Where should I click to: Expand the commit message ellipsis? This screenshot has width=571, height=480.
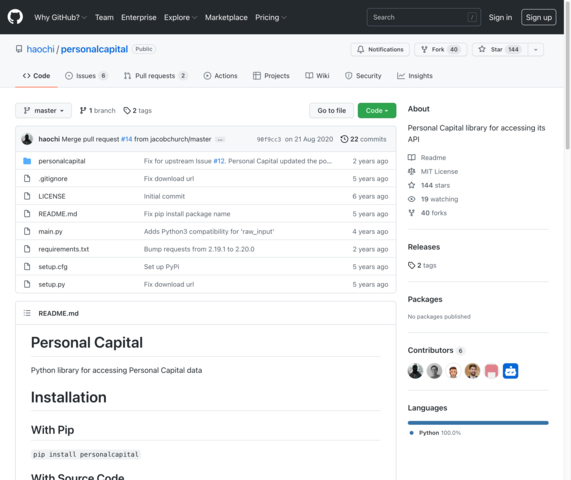220,139
